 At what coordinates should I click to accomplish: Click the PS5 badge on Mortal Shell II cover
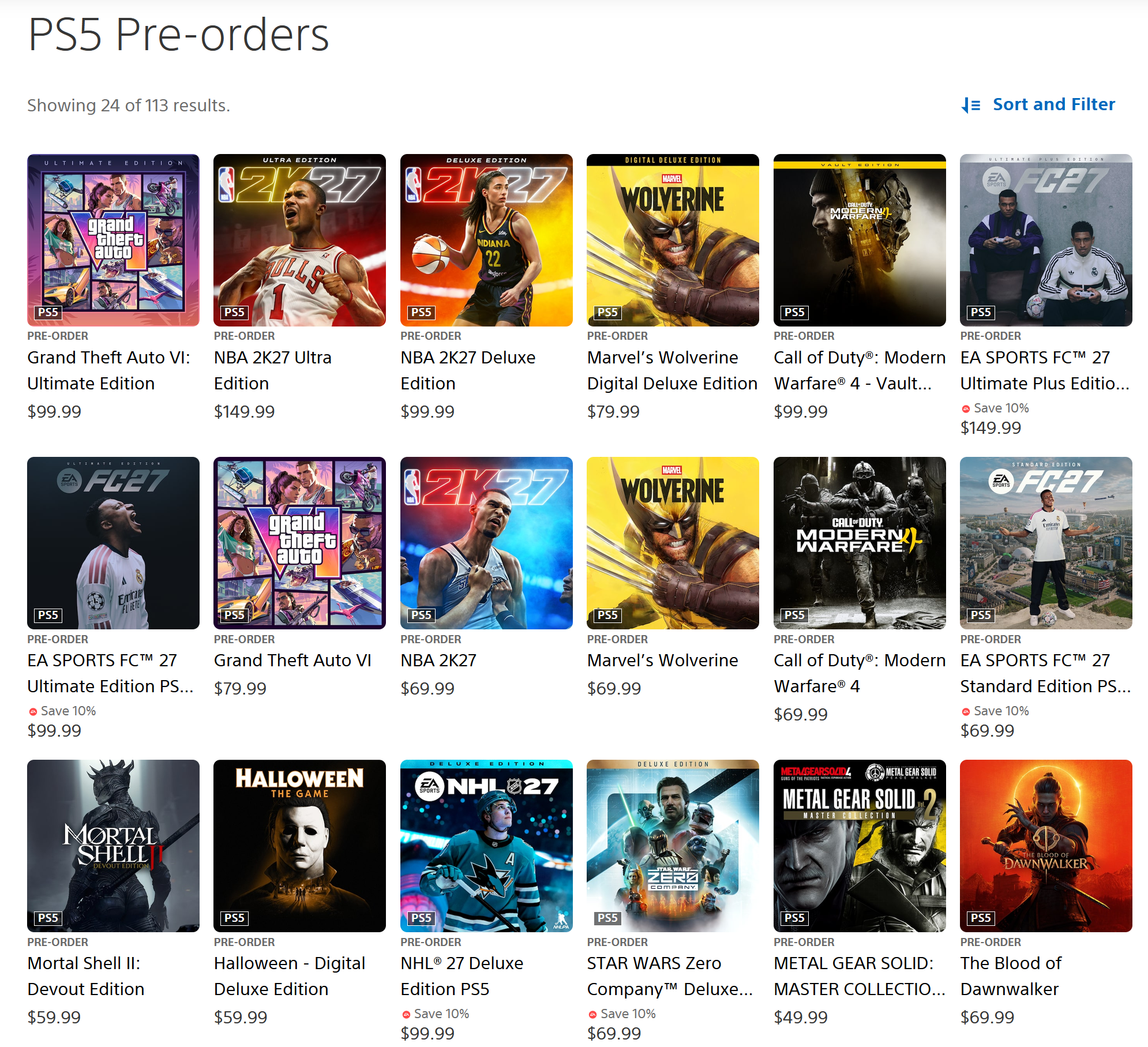48,918
